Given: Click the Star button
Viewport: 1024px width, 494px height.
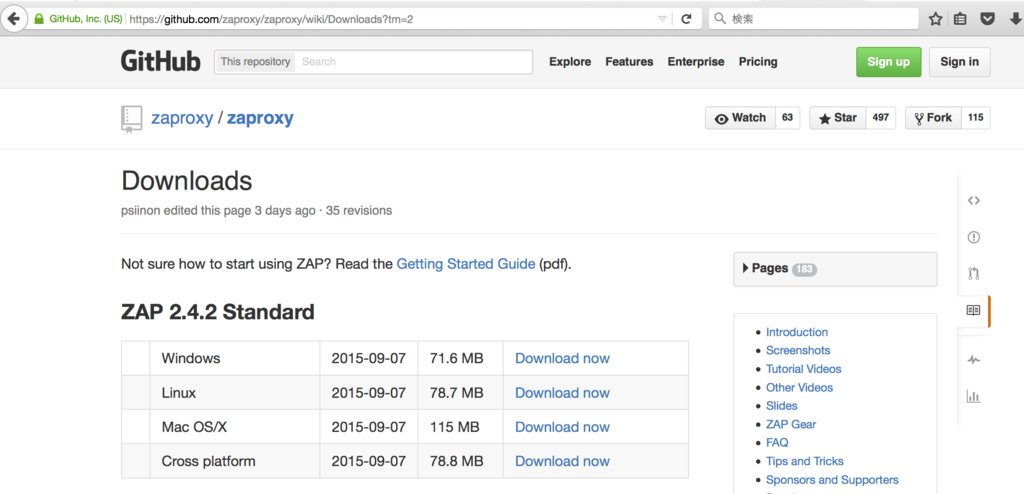Looking at the screenshot, I should pos(837,118).
